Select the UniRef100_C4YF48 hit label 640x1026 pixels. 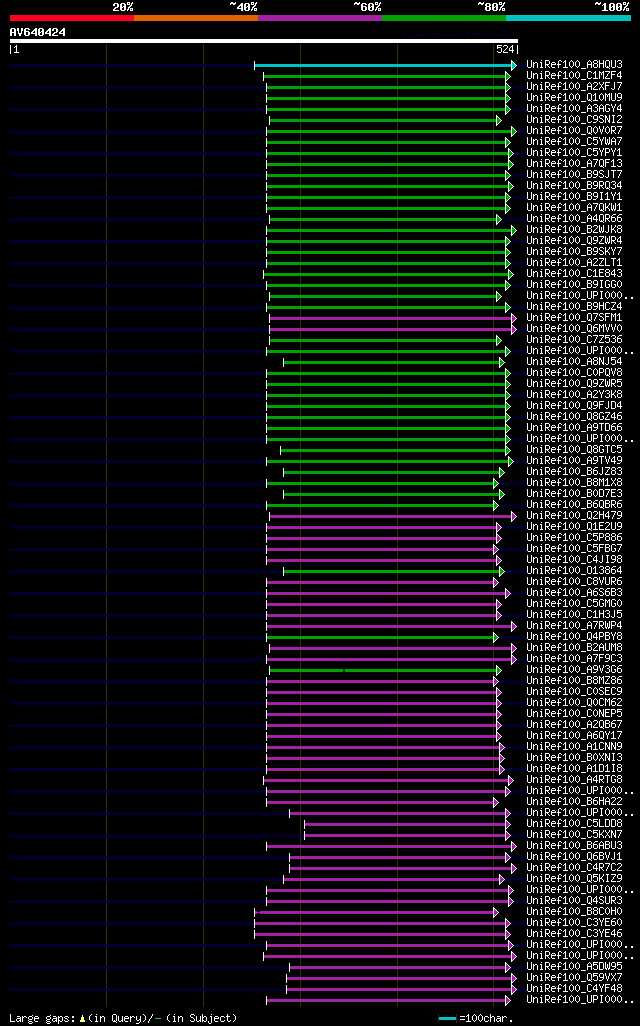575,989
